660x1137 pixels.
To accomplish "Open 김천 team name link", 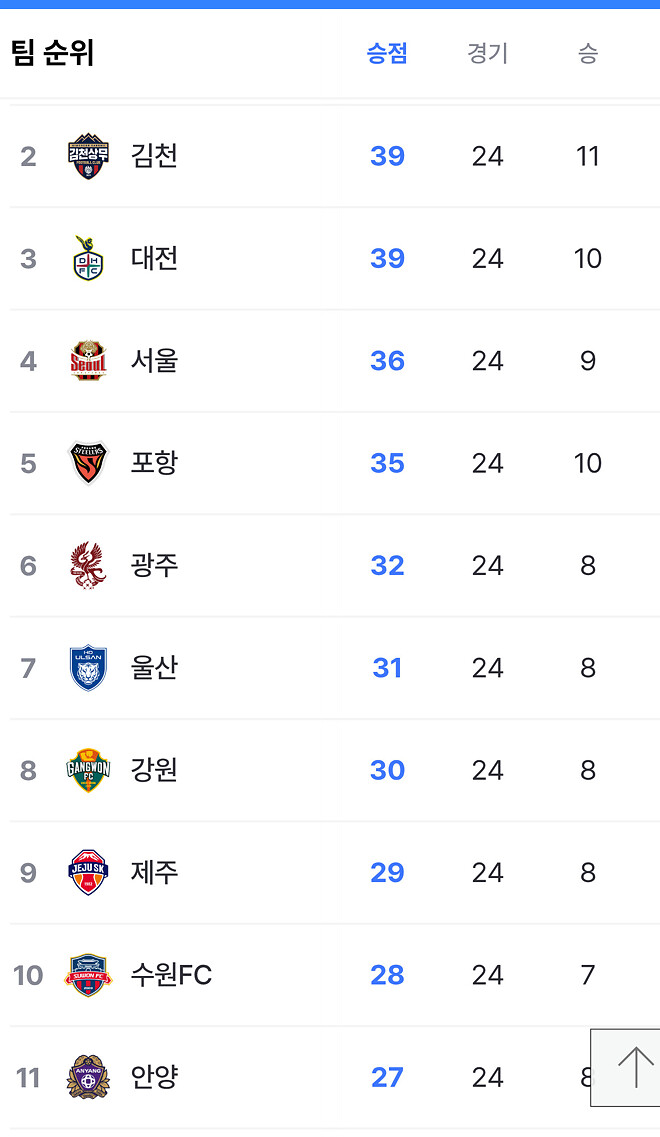I will click(x=155, y=156).
